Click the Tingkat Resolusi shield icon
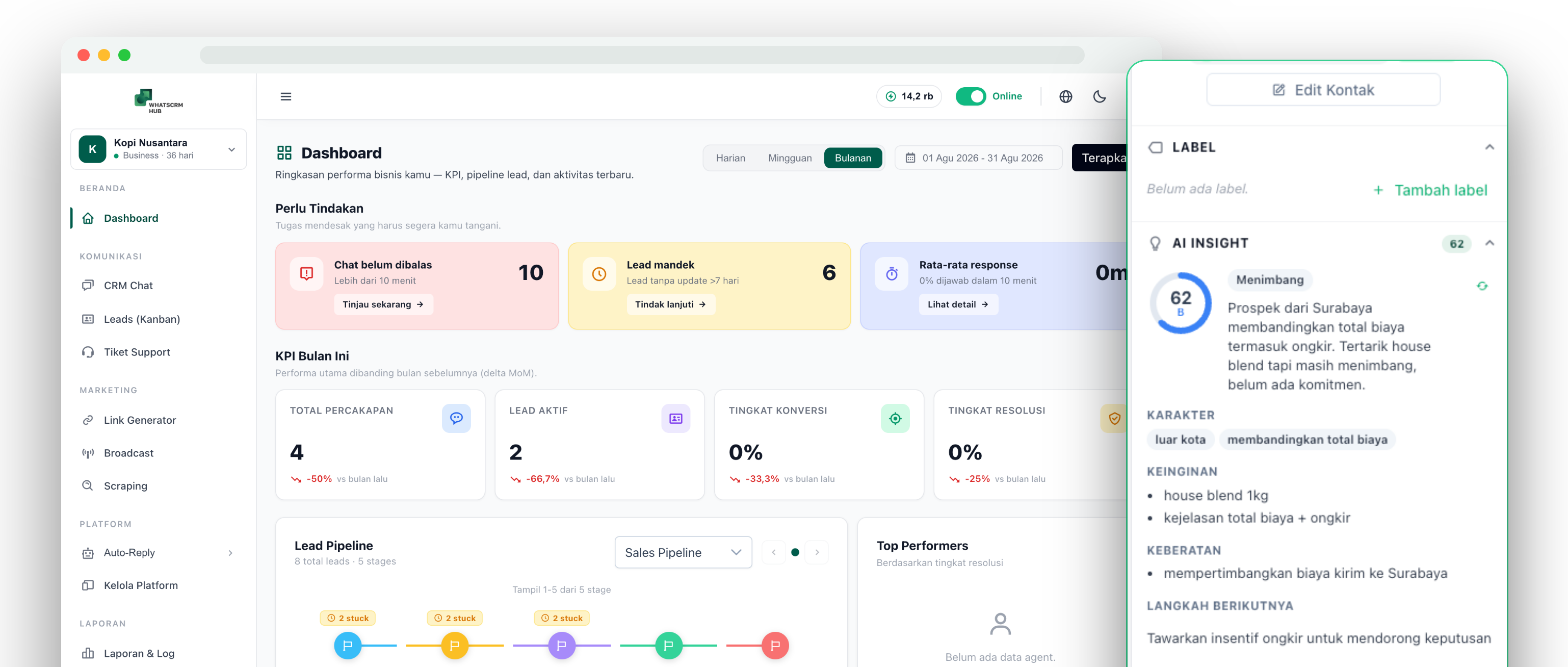Image resolution: width=1568 pixels, height=667 pixels. click(1114, 418)
